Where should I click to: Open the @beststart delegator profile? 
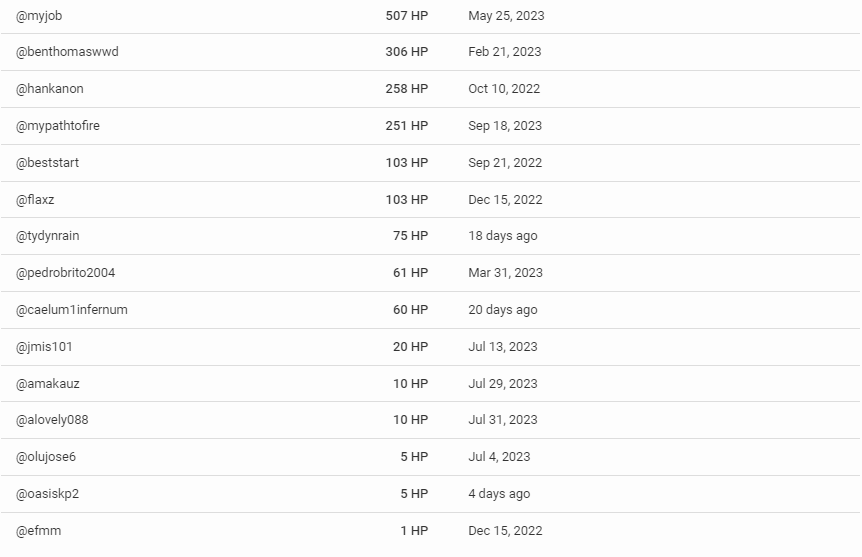(x=47, y=163)
